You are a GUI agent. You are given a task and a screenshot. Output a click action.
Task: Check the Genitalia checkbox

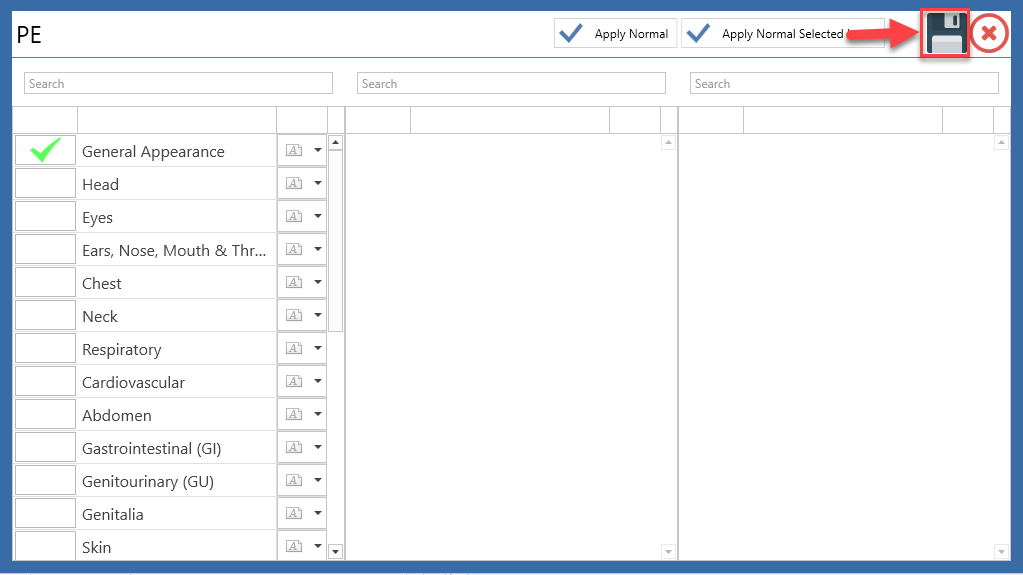point(45,513)
